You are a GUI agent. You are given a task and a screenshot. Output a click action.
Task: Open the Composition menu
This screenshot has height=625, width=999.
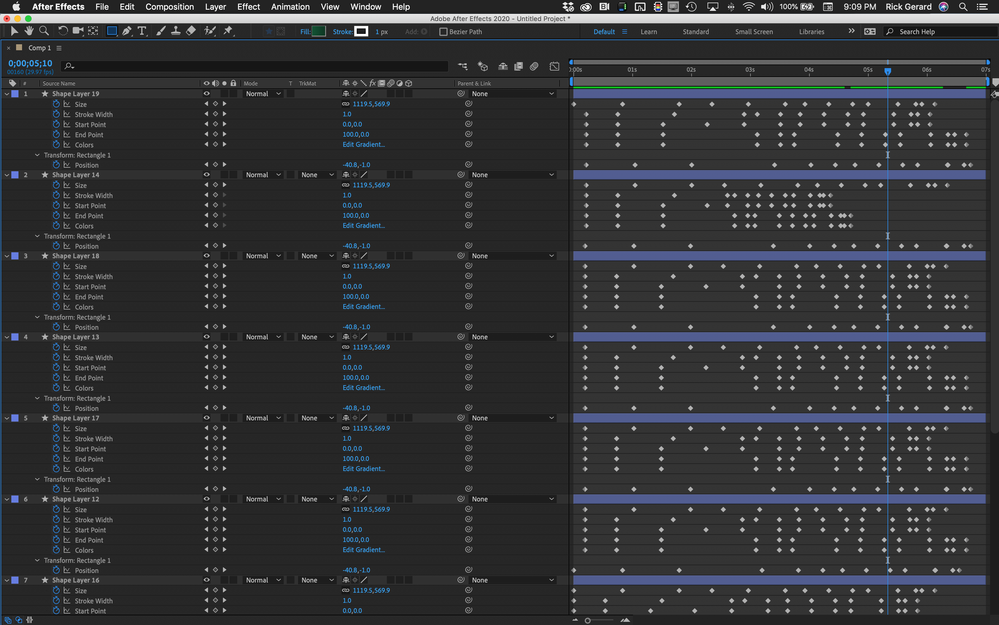tap(169, 6)
